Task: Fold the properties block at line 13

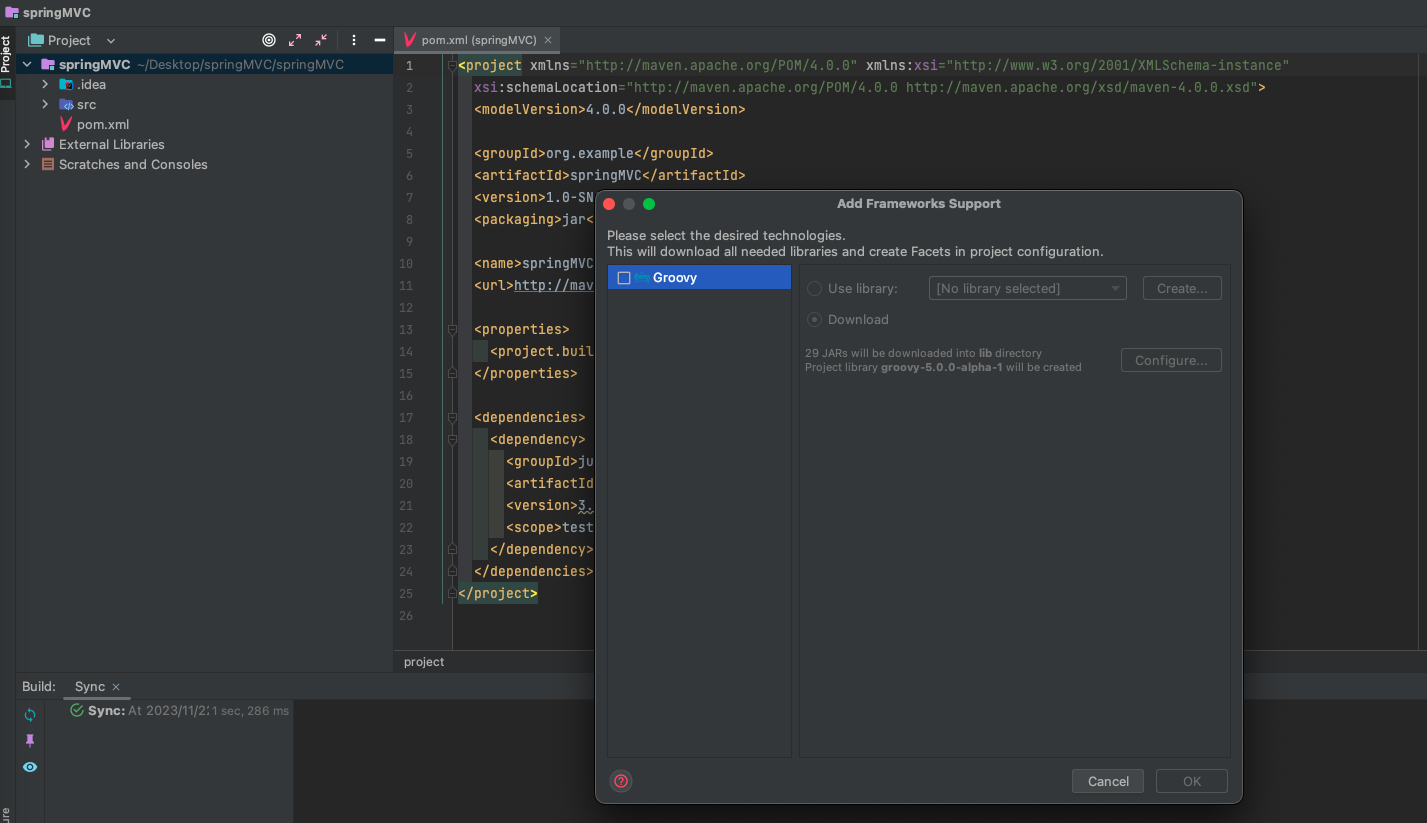Action: coord(452,330)
